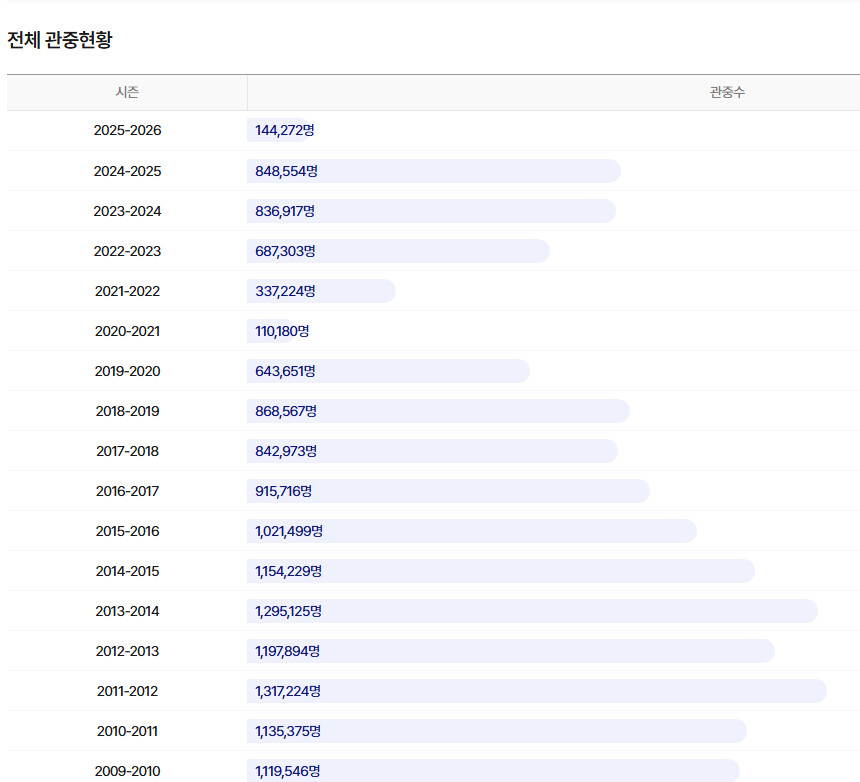Image resolution: width=860 pixels, height=782 pixels.
Task: Click attendance value 687,303명
Action: point(285,251)
